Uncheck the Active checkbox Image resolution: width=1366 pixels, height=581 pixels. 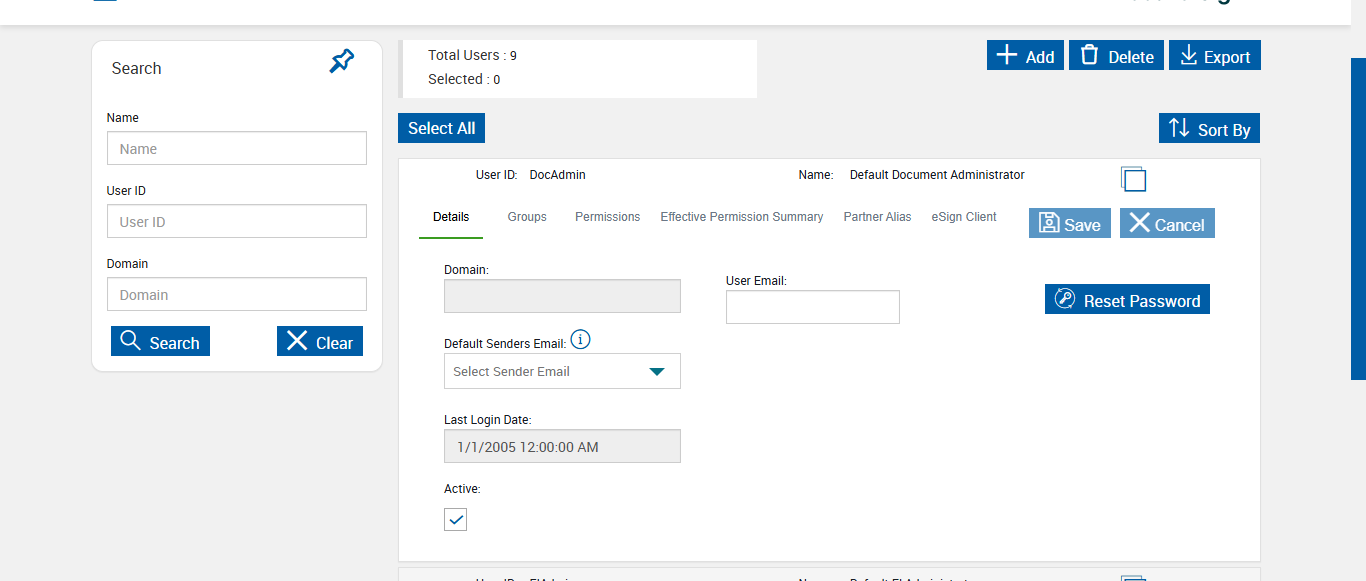pos(455,519)
